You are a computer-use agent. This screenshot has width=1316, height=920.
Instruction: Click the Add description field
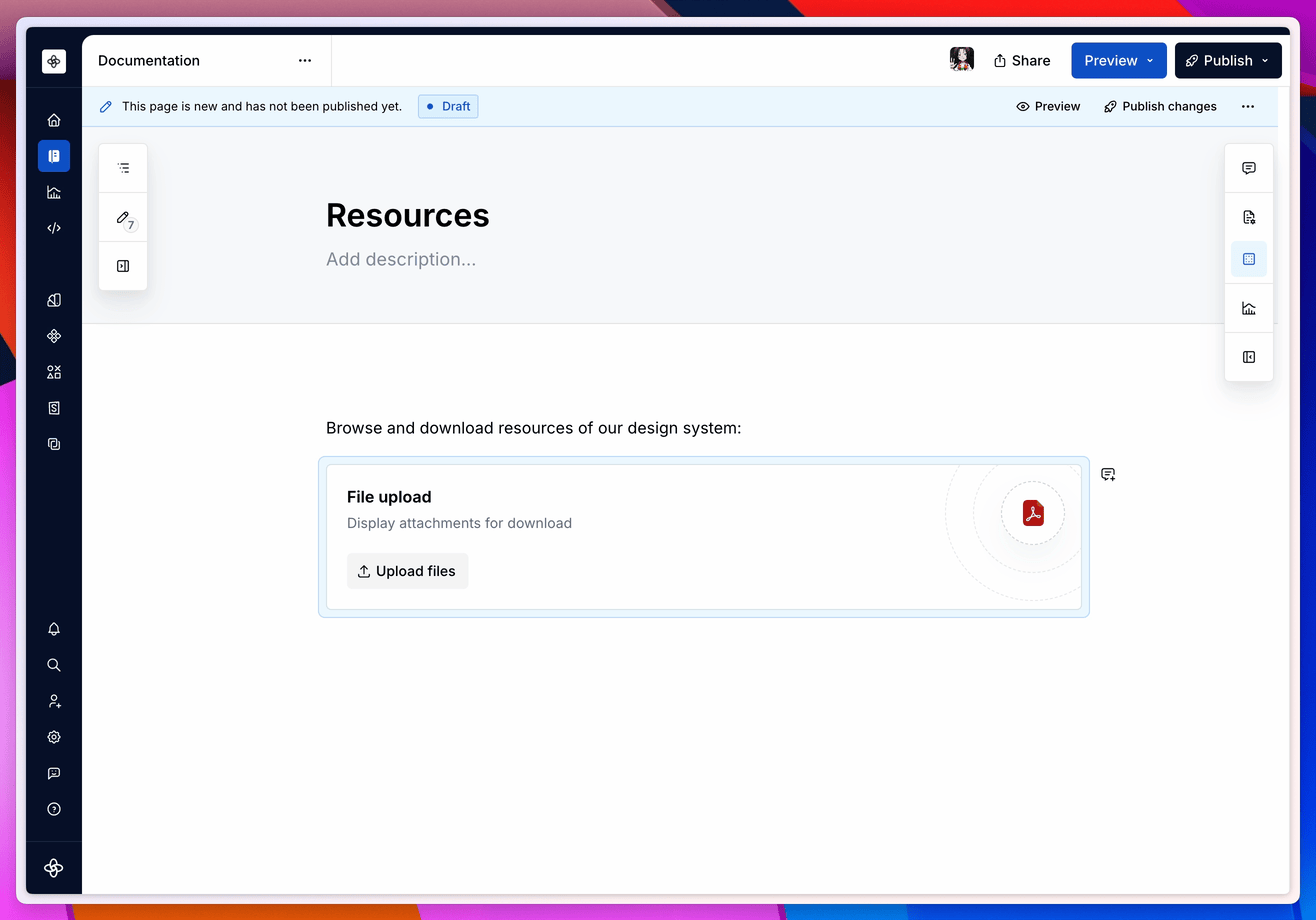coord(401,259)
